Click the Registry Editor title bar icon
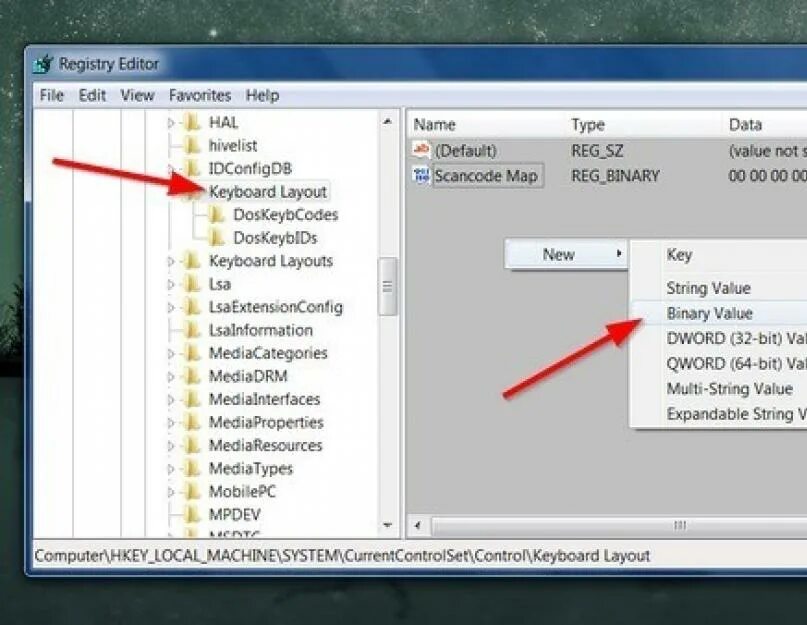Viewport: 807px width, 625px height. pyautogui.click(x=43, y=64)
